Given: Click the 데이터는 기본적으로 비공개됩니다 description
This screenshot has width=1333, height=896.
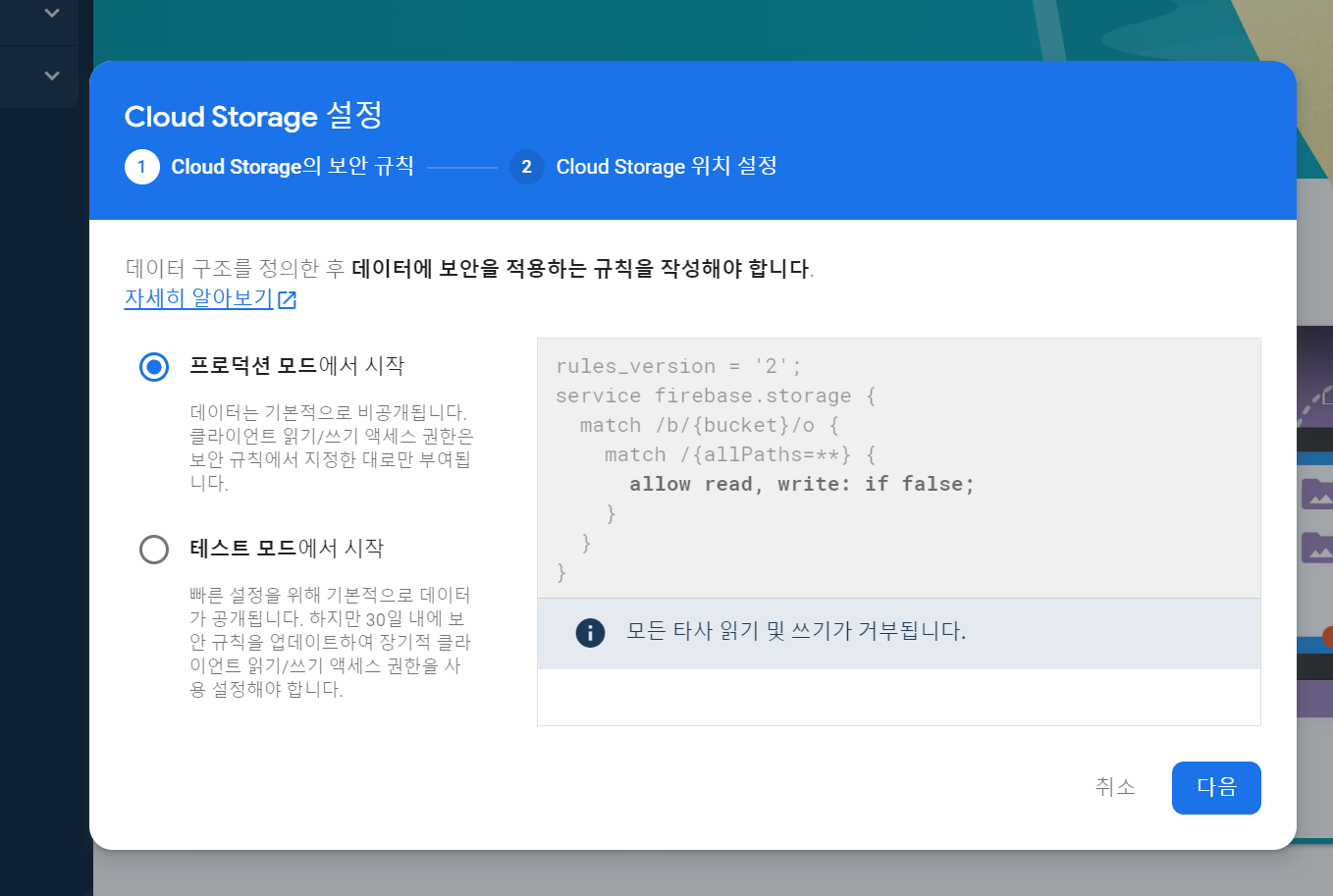Looking at the screenshot, I should click(x=331, y=448).
